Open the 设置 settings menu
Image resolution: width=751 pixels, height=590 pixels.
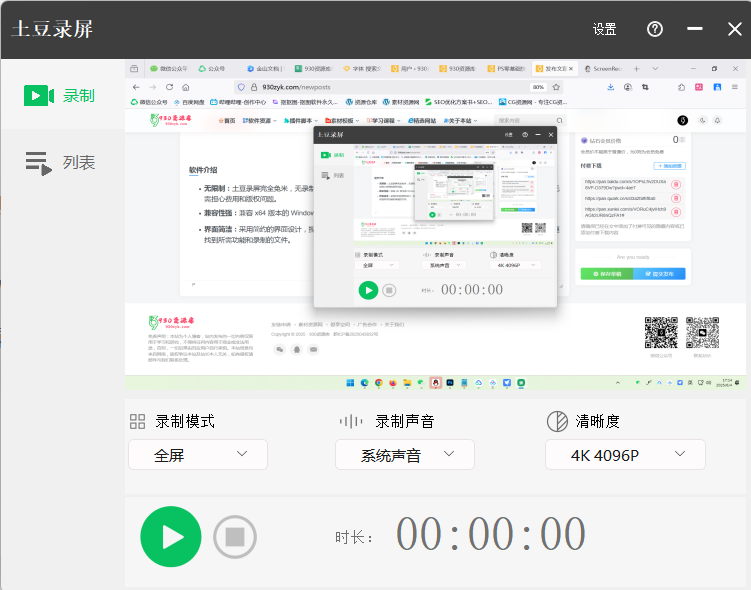pos(604,29)
